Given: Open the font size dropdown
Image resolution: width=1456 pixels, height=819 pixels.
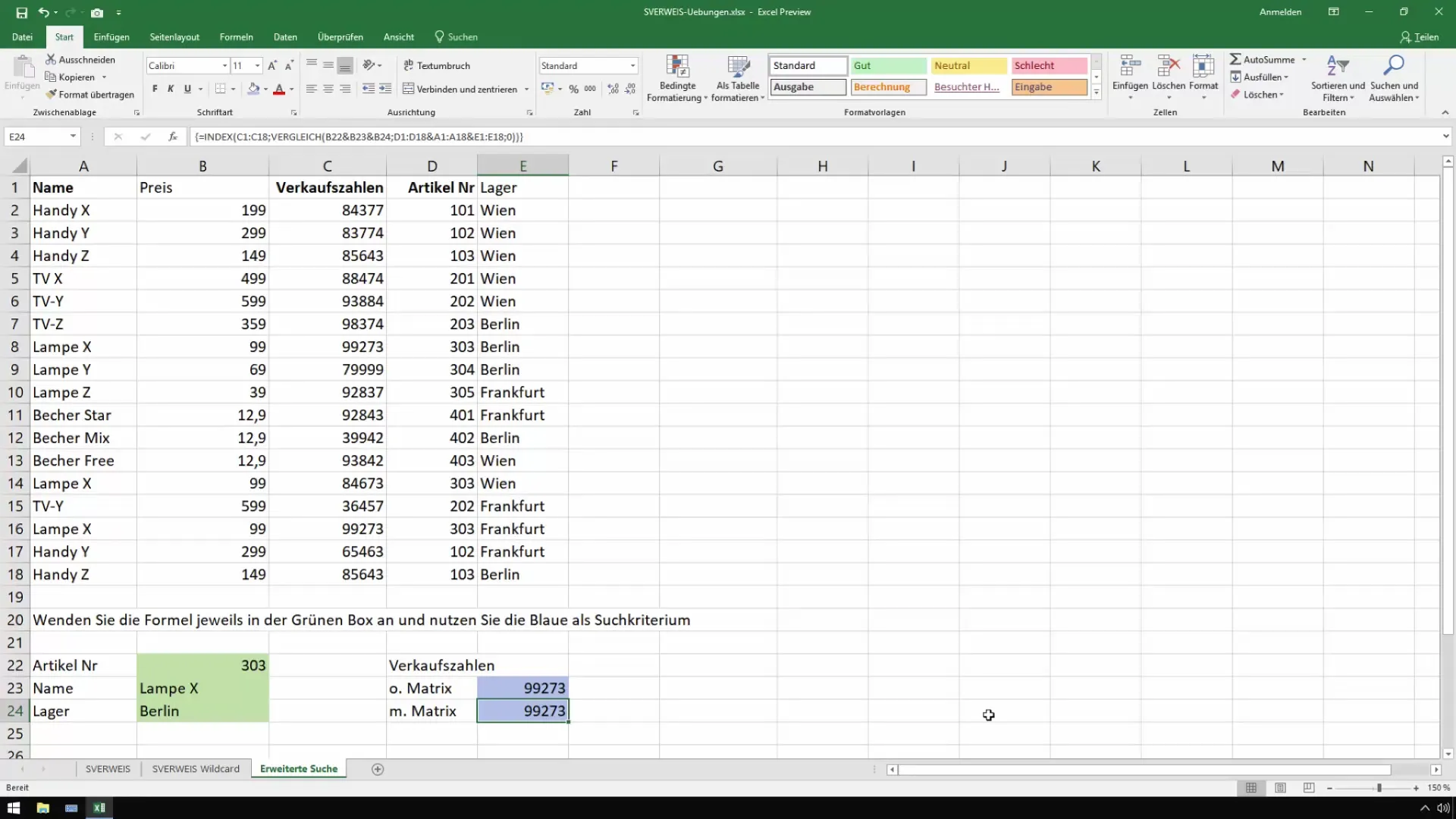Looking at the screenshot, I should click(x=258, y=66).
